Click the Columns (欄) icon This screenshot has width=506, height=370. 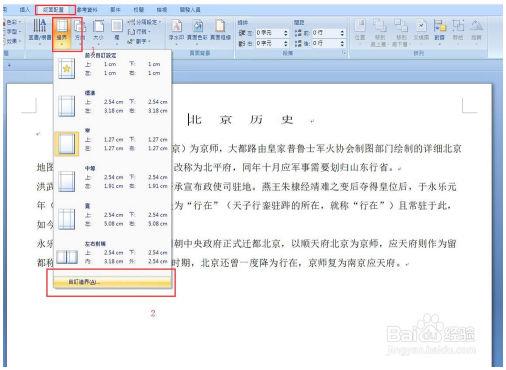point(117,30)
